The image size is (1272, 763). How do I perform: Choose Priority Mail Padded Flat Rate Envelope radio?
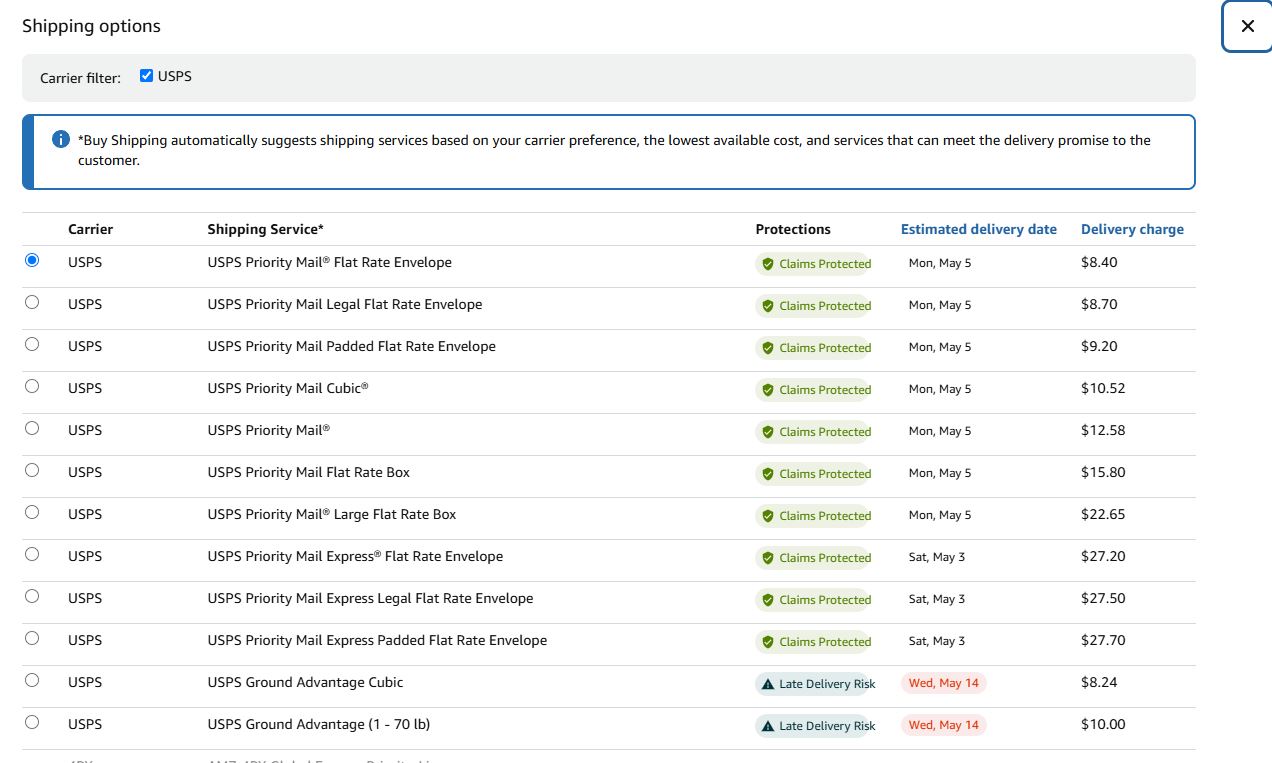[x=32, y=344]
